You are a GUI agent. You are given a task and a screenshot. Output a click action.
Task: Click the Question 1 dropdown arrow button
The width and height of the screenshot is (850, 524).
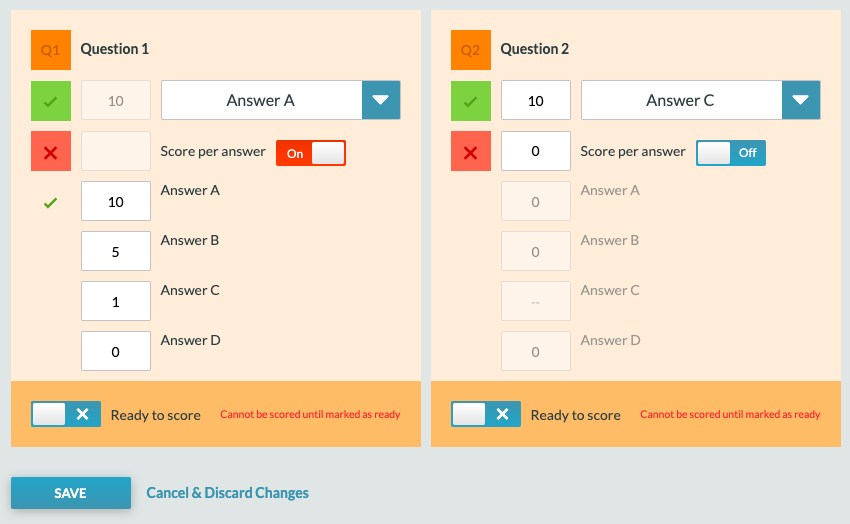[x=380, y=101]
